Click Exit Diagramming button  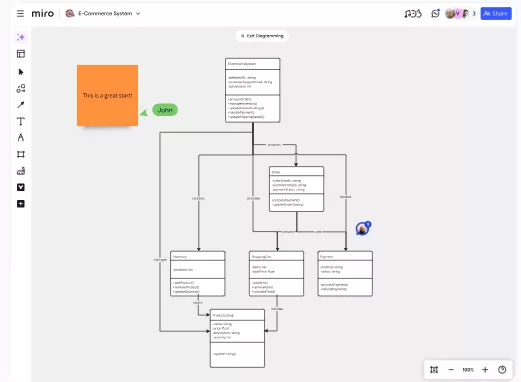tap(262, 36)
